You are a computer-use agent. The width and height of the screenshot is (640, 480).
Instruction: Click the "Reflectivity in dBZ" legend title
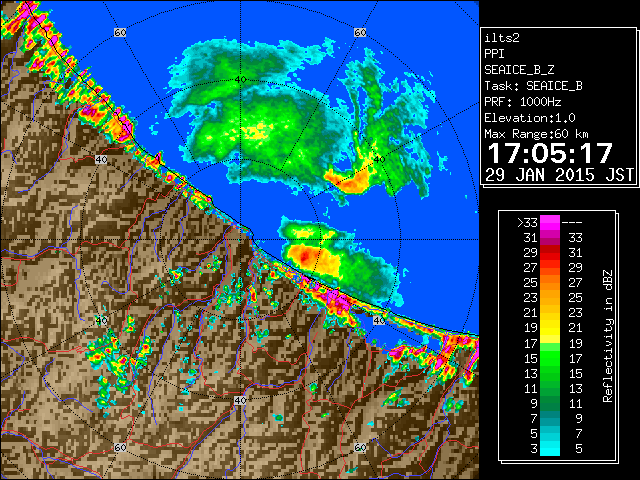click(608, 336)
